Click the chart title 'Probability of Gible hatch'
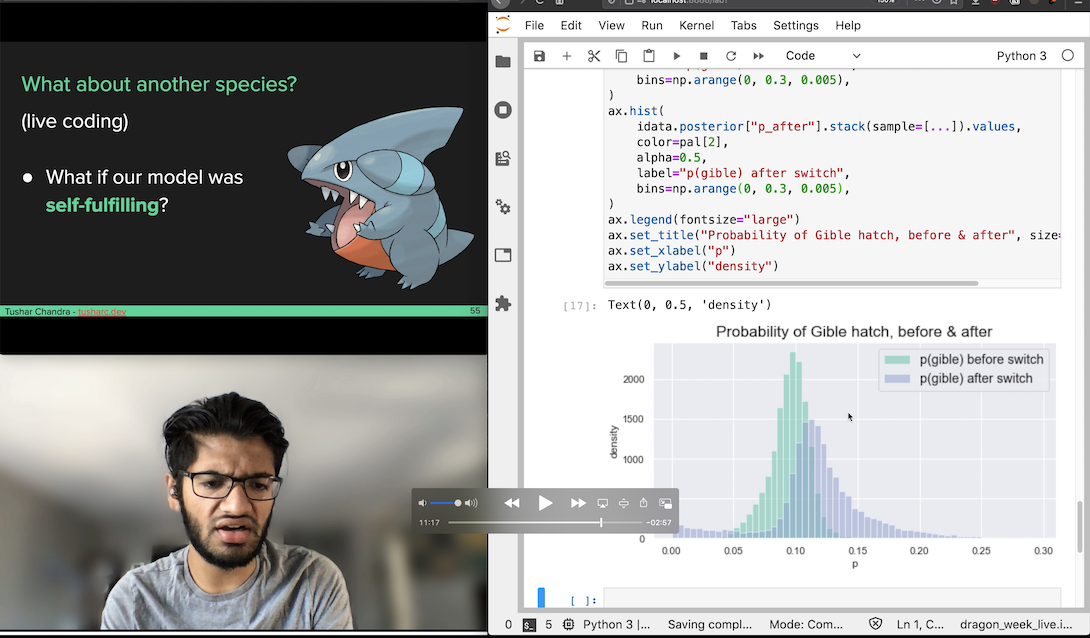The width and height of the screenshot is (1090, 638). click(x=854, y=332)
